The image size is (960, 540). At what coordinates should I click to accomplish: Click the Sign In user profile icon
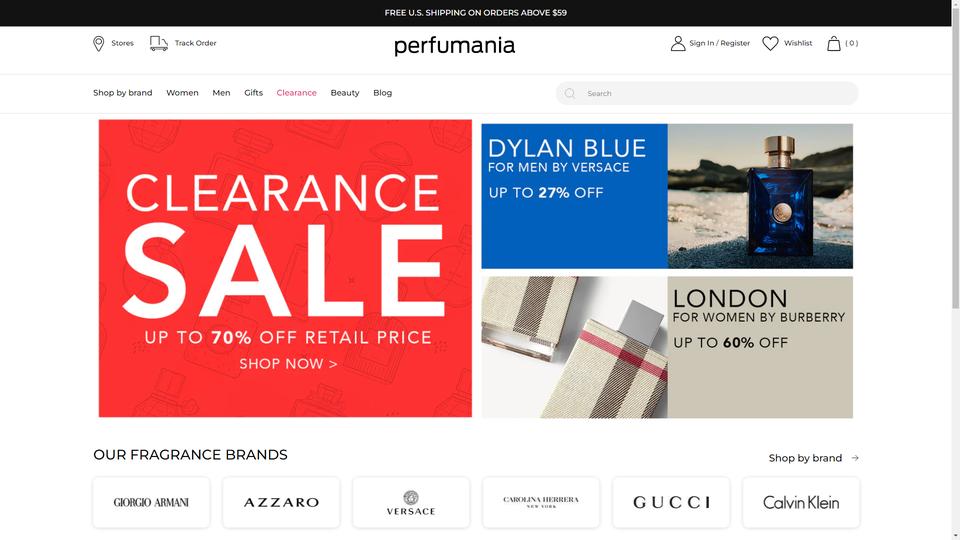678,43
